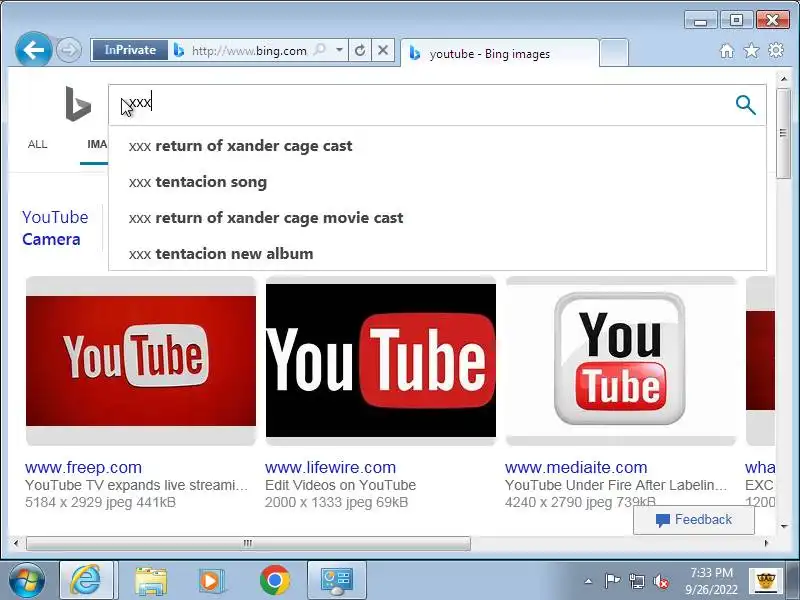
Task: Click the horizontal scrollbar thumb
Action: (x=248, y=543)
